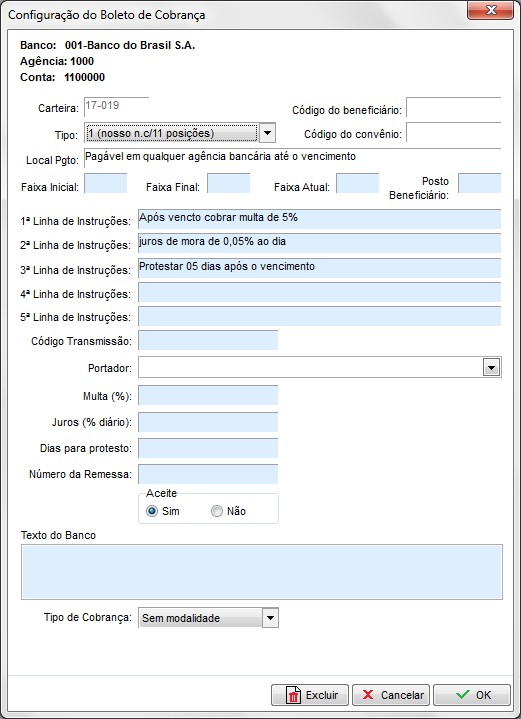Open the Tipo dropdown arrow
The image size is (521, 719).
[268, 134]
